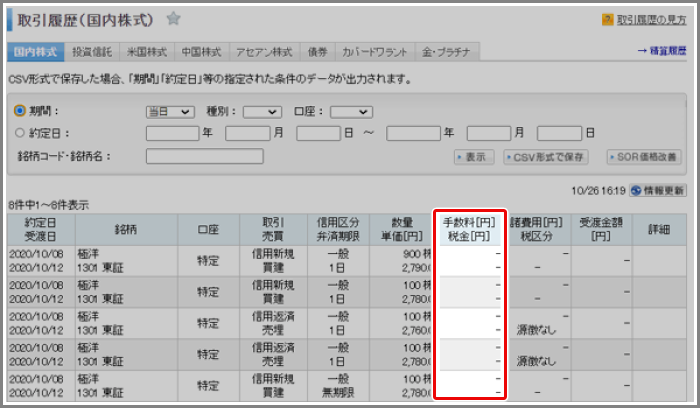Click the end year input field
700x408 pixels.
click(413, 133)
